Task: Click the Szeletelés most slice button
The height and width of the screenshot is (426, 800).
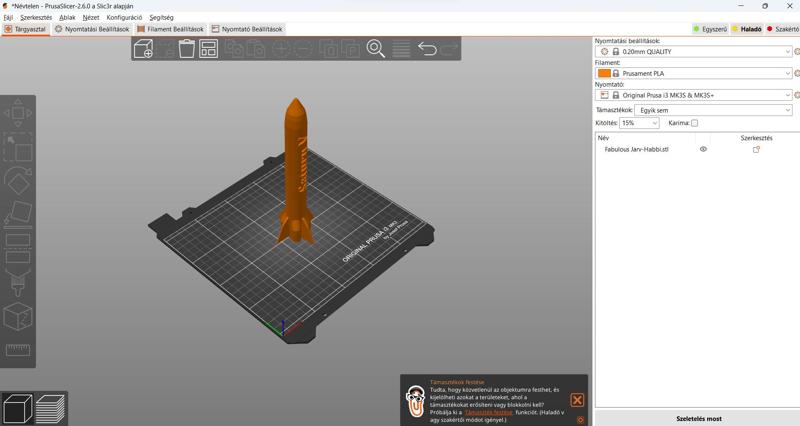Action: 698,418
